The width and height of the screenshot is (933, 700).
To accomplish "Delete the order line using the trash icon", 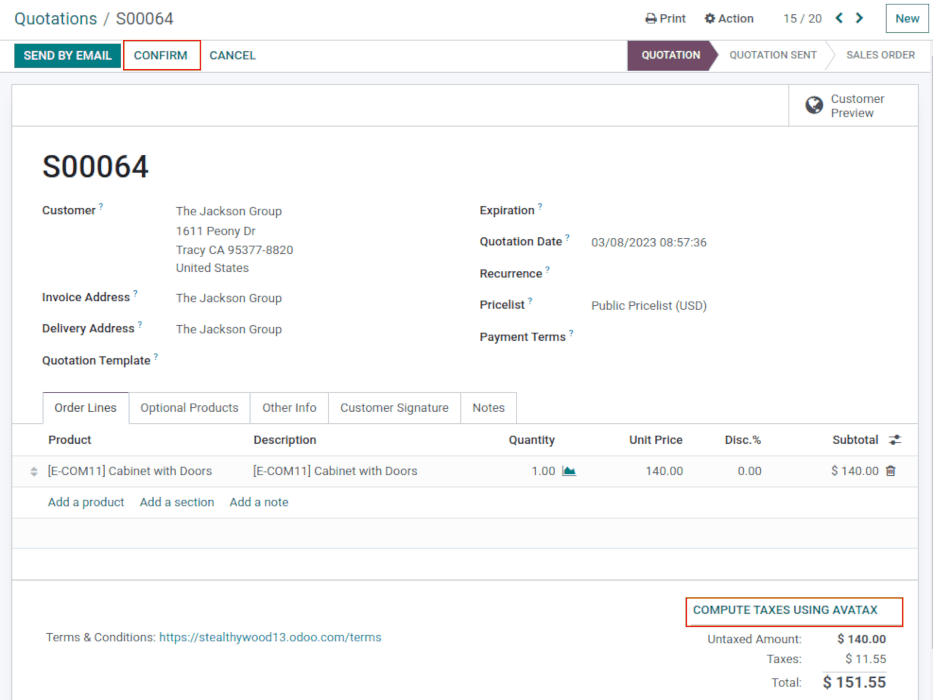I will click(889, 470).
